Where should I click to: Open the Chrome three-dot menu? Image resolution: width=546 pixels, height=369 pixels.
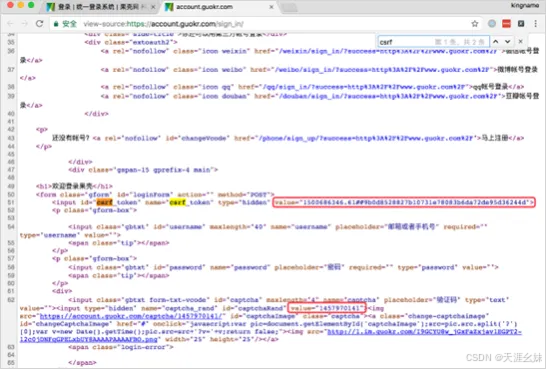(536, 24)
